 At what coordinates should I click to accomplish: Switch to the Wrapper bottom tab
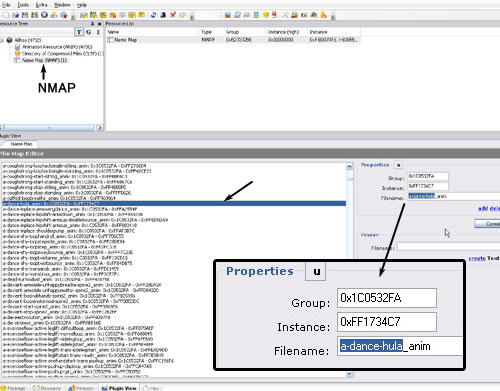(x=81, y=388)
